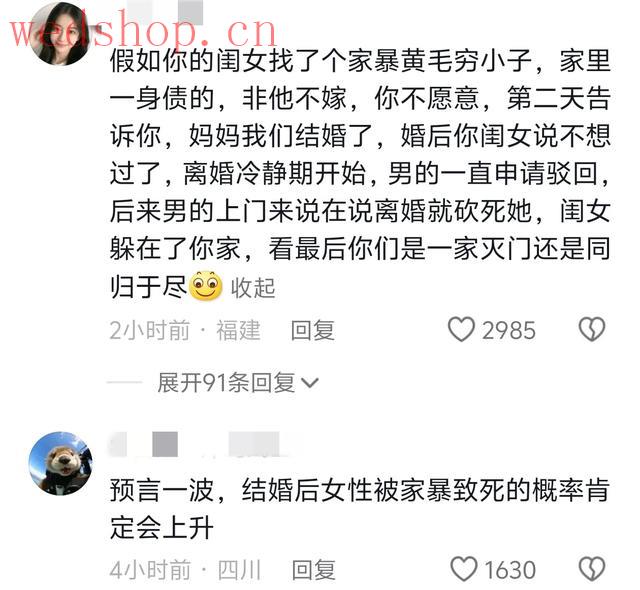Like the comment with 2985 likes
This screenshot has width=640, height=590.
461,329
